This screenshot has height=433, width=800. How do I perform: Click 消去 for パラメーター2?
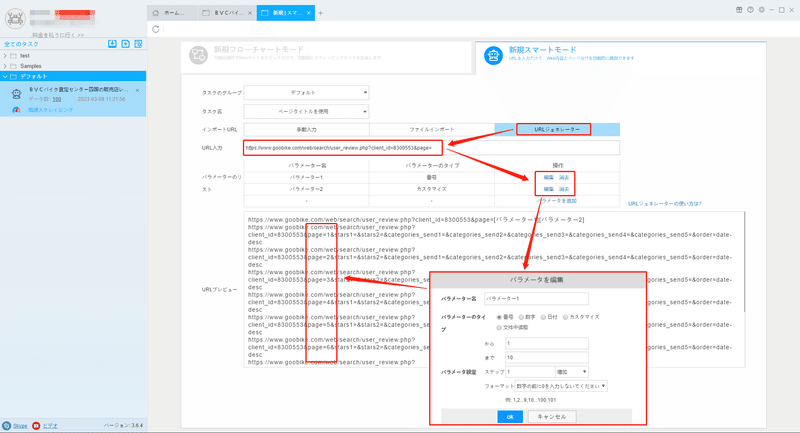[x=564, y=189]
